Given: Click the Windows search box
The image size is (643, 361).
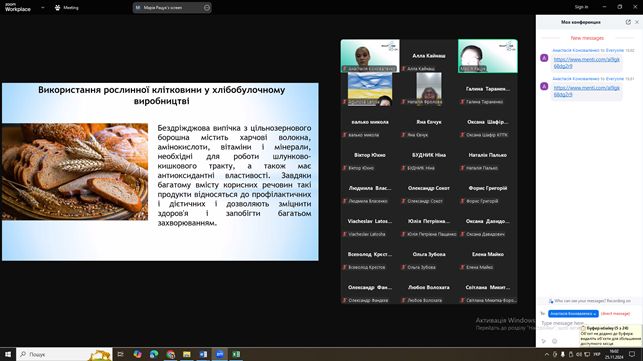Looking at the screenshot, I should click(x=64, y=354).
